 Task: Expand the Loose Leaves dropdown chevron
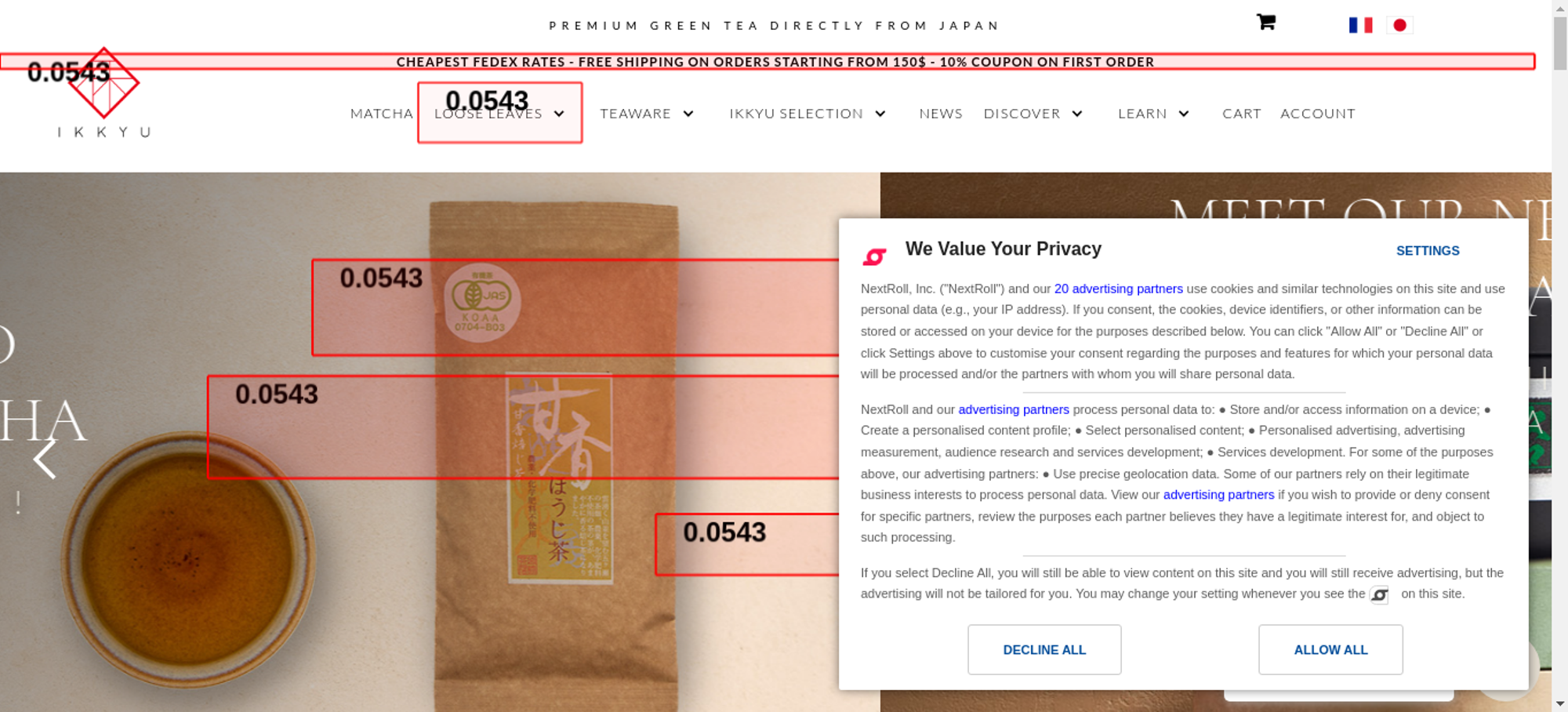pos(559,114)
